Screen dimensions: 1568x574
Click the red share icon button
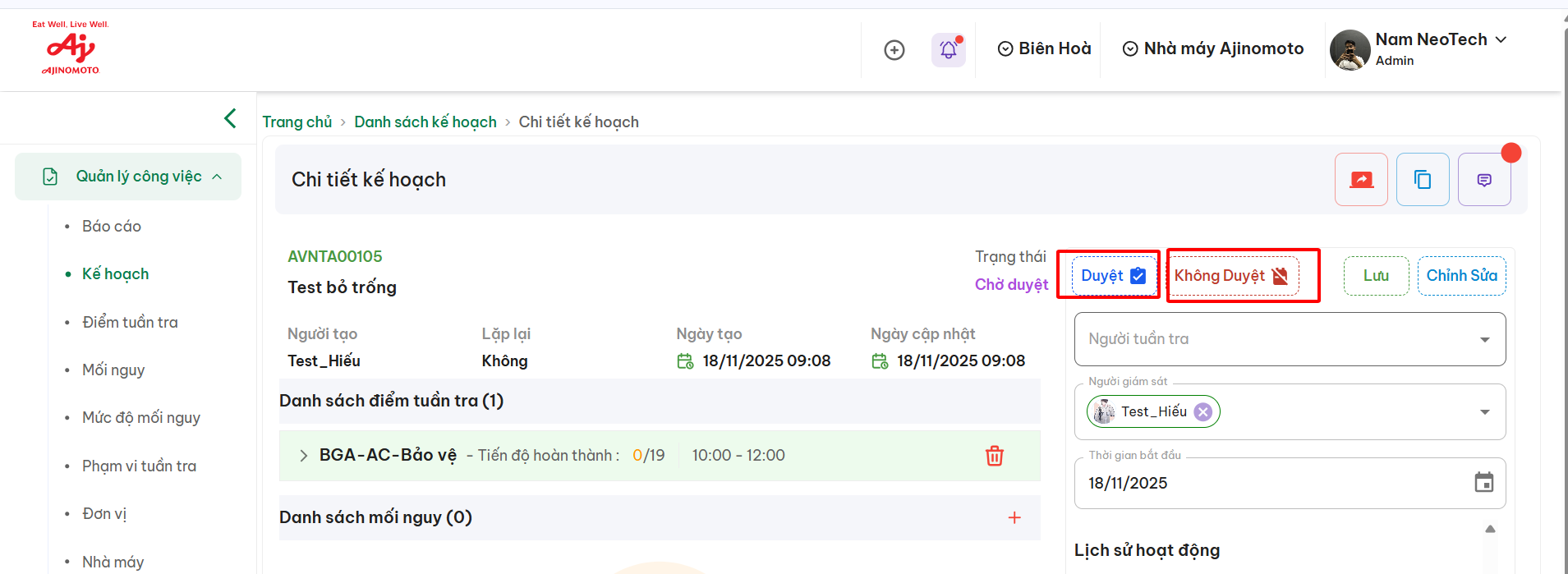click(x=1361, y=180)
